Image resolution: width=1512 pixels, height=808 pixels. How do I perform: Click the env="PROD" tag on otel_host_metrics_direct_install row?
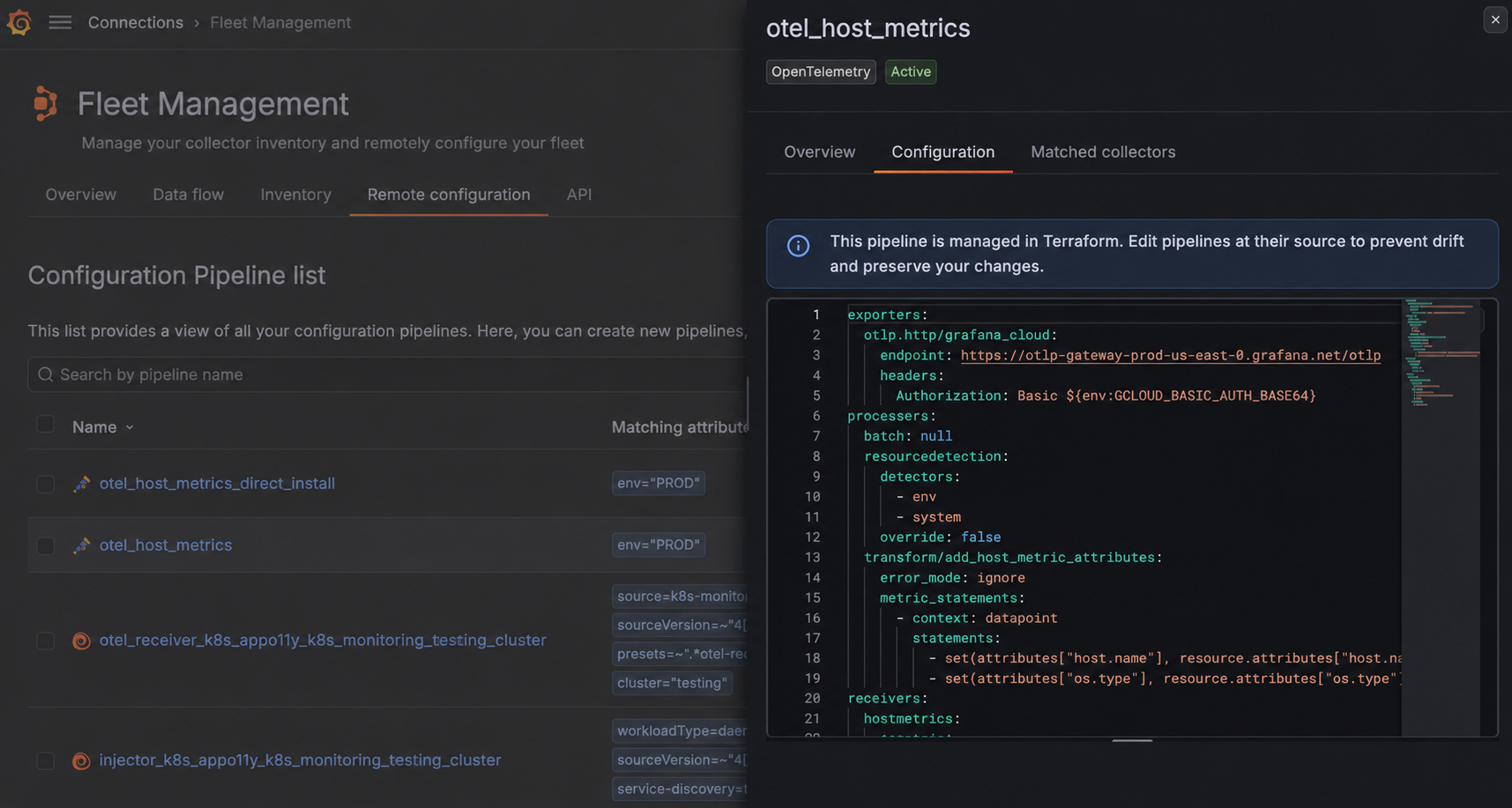(659, 483)
